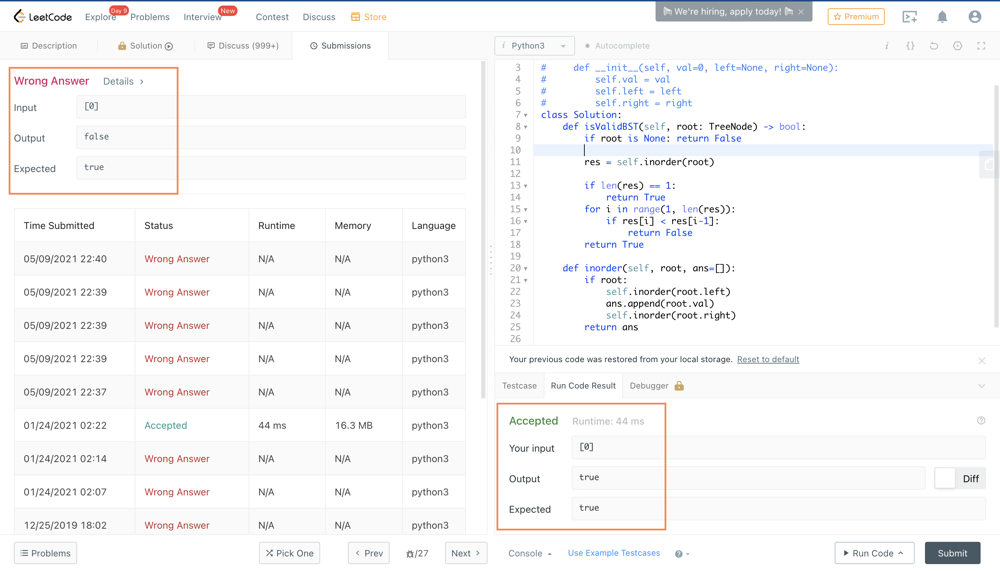
Task: Open the Store link
Action: pos(369,17)
